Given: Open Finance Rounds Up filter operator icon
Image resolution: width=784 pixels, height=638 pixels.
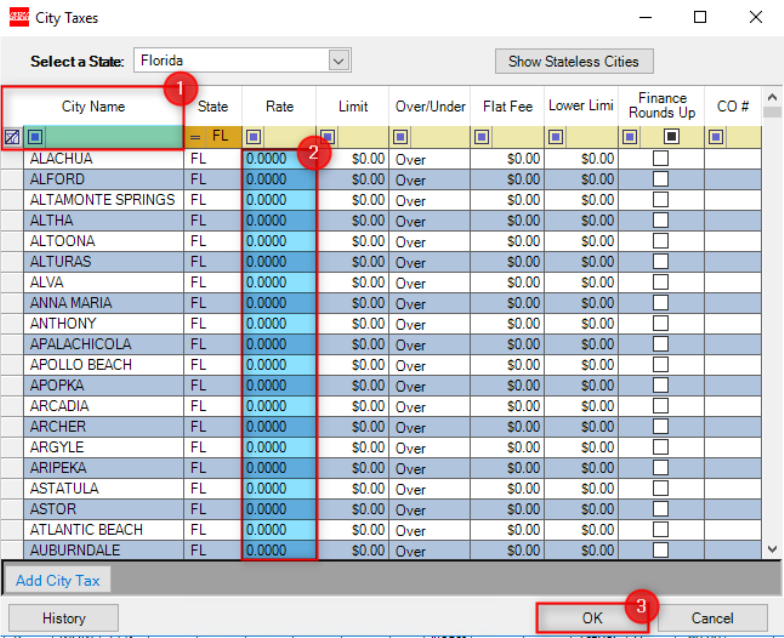Looking at the screenshot, I should click(630, 136).
